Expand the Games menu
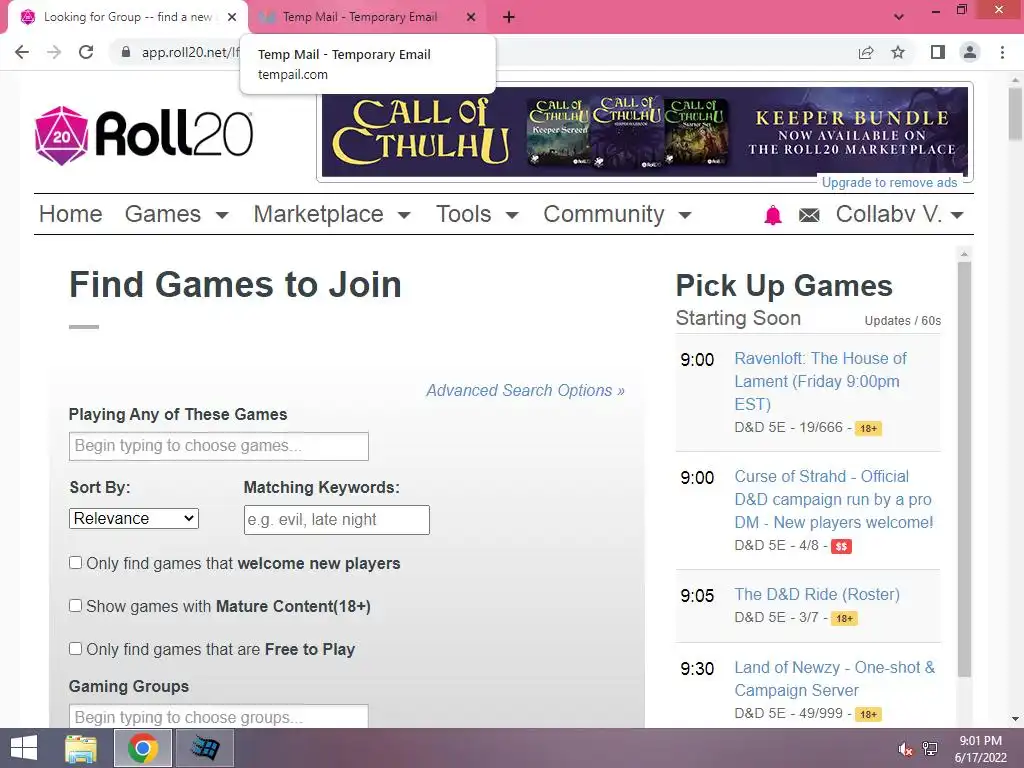 click(x=176, y=214)
